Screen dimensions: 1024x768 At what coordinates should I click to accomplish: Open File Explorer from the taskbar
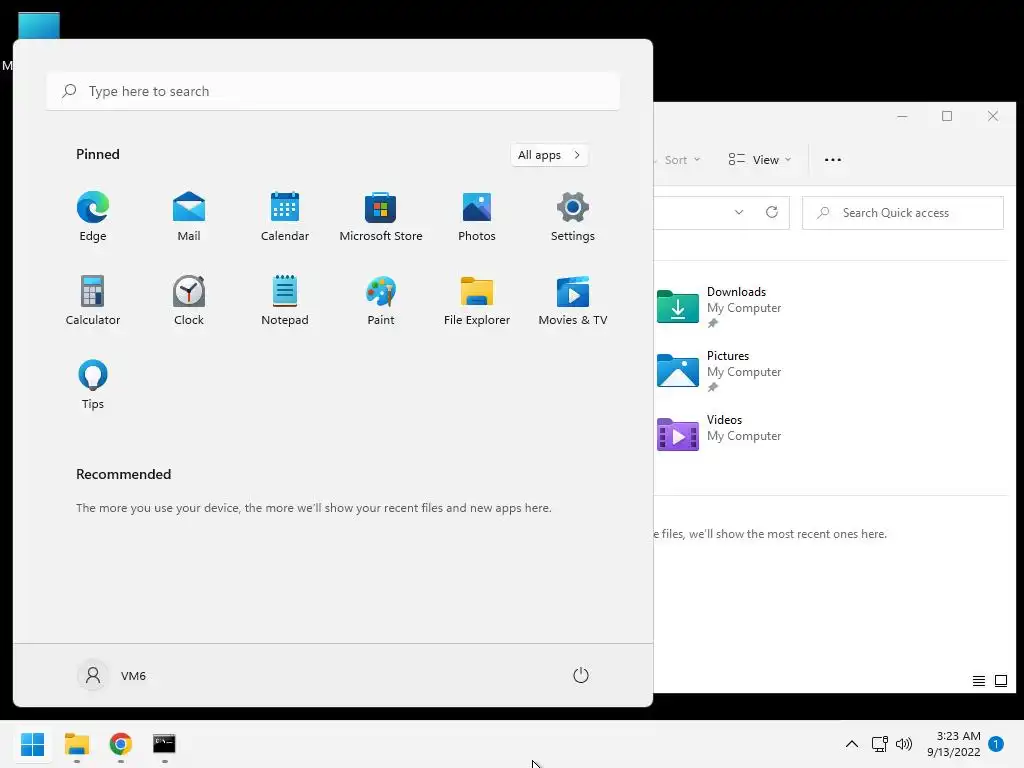(x=77, y=744)
